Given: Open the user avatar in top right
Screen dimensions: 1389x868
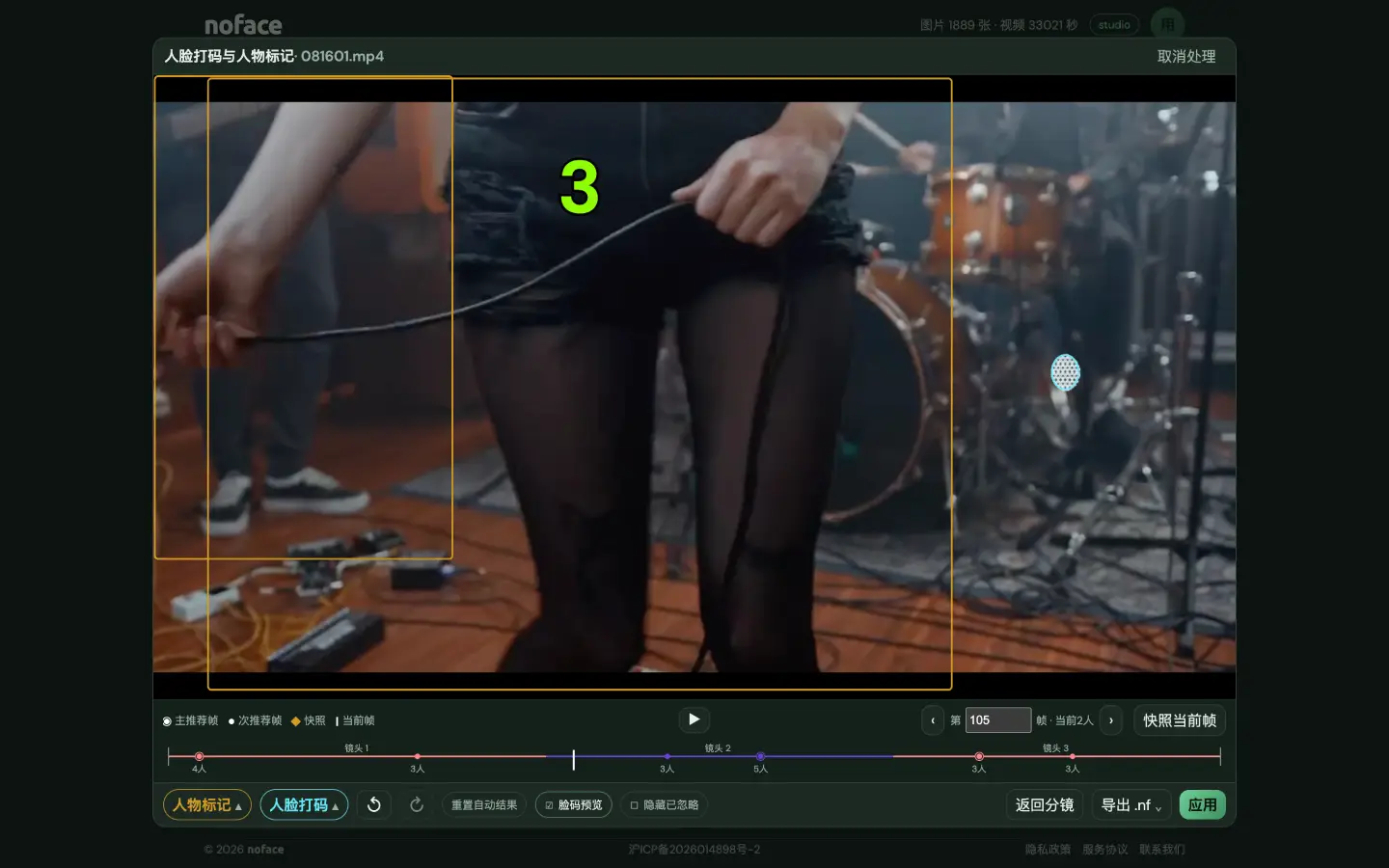Looking at the screenshot, I should tap(1167, 24).
